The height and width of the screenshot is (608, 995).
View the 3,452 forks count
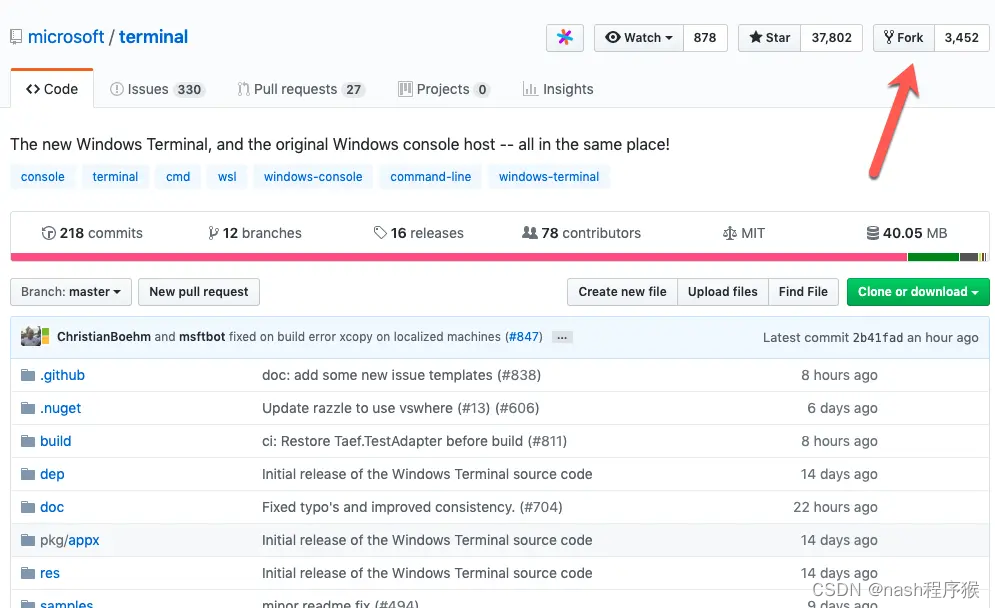click(961, 37)
